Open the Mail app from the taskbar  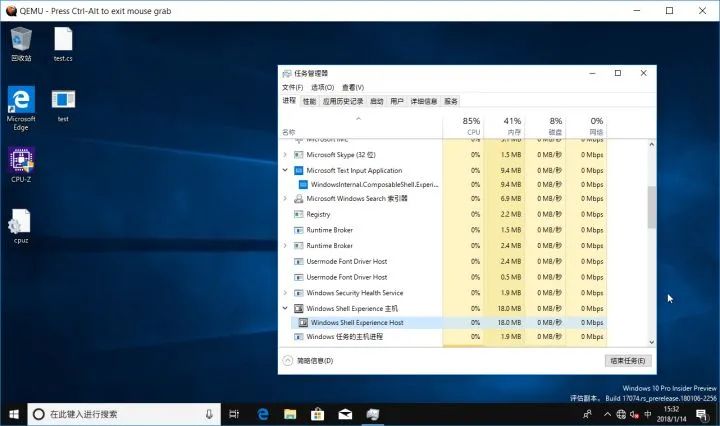point(345,415)
